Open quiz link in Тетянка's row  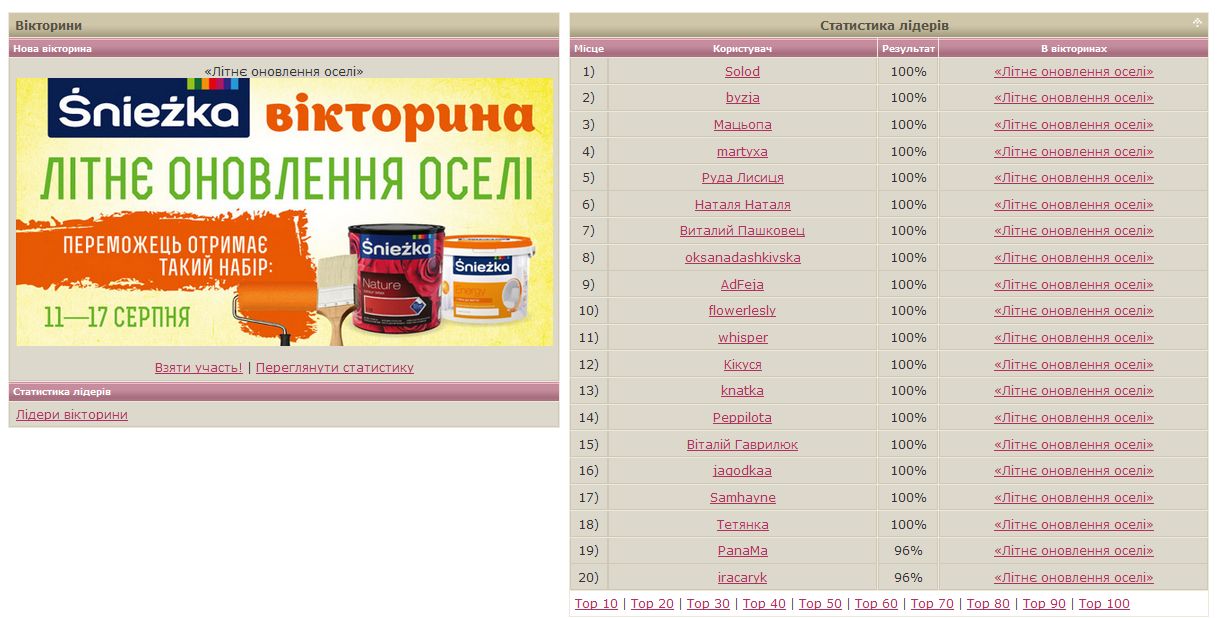click(x=1073, y=524)
